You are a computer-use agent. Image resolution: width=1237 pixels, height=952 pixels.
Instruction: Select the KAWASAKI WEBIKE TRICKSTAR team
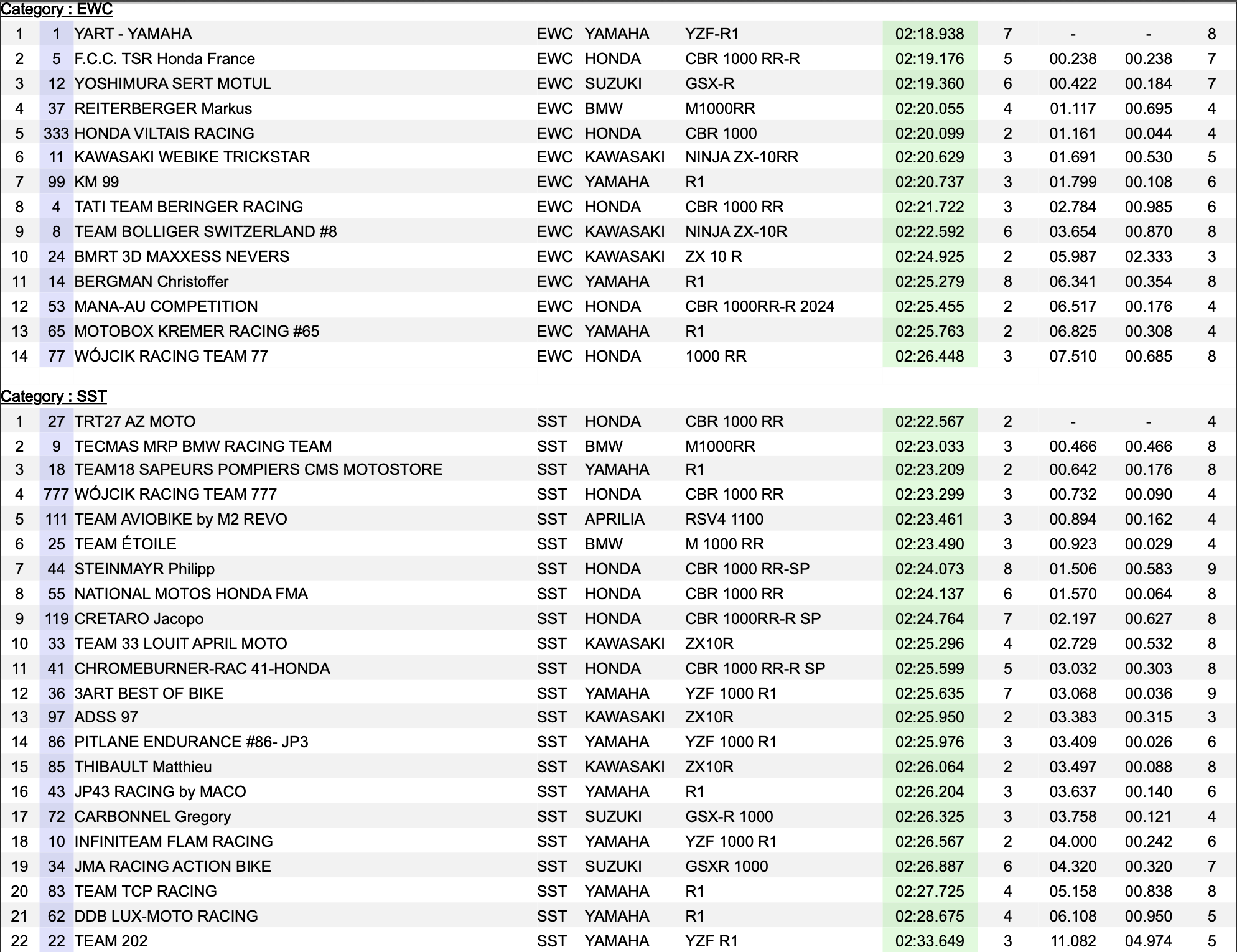coord(192,157)
